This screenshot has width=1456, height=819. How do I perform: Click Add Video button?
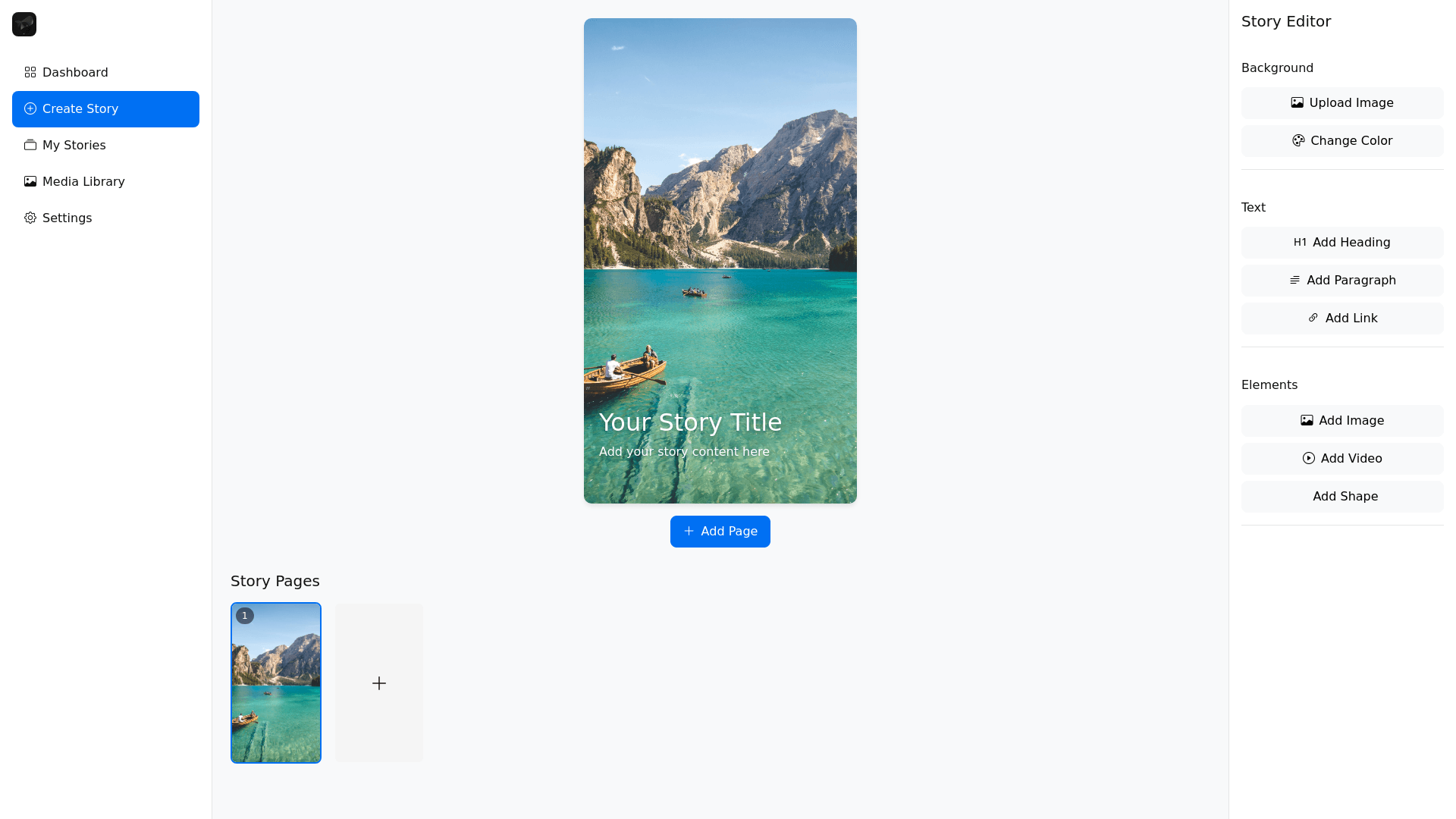pos(1341,459)
